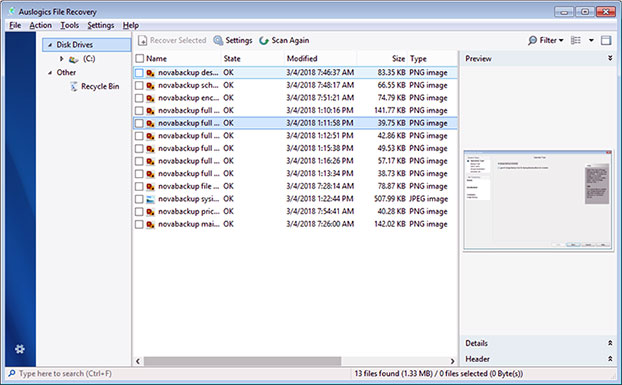Click the JPEG icon of novabackup sysi... row
Image resolution: width=622 pixels, height=385 pixels.
(x=150, y=199)
